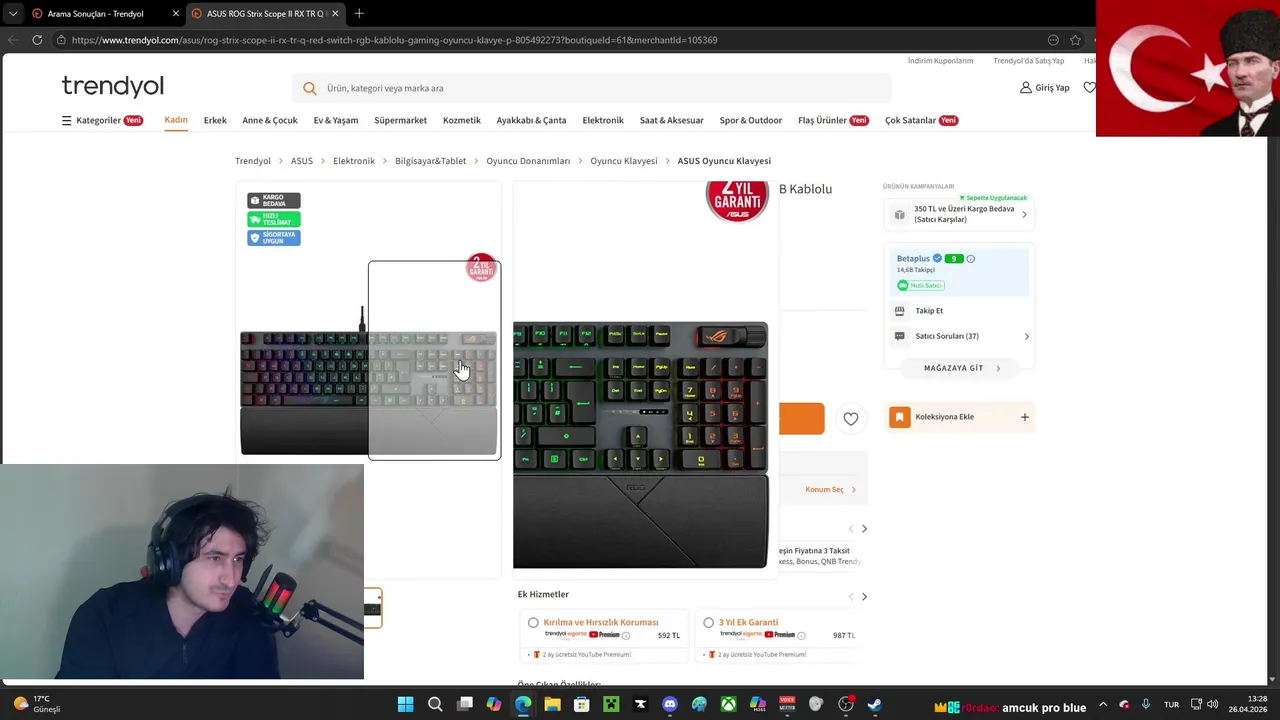This screenshot has height=720, width=1280.
Task: Open Discord from taskbar
Action: (x=670, y=705)
